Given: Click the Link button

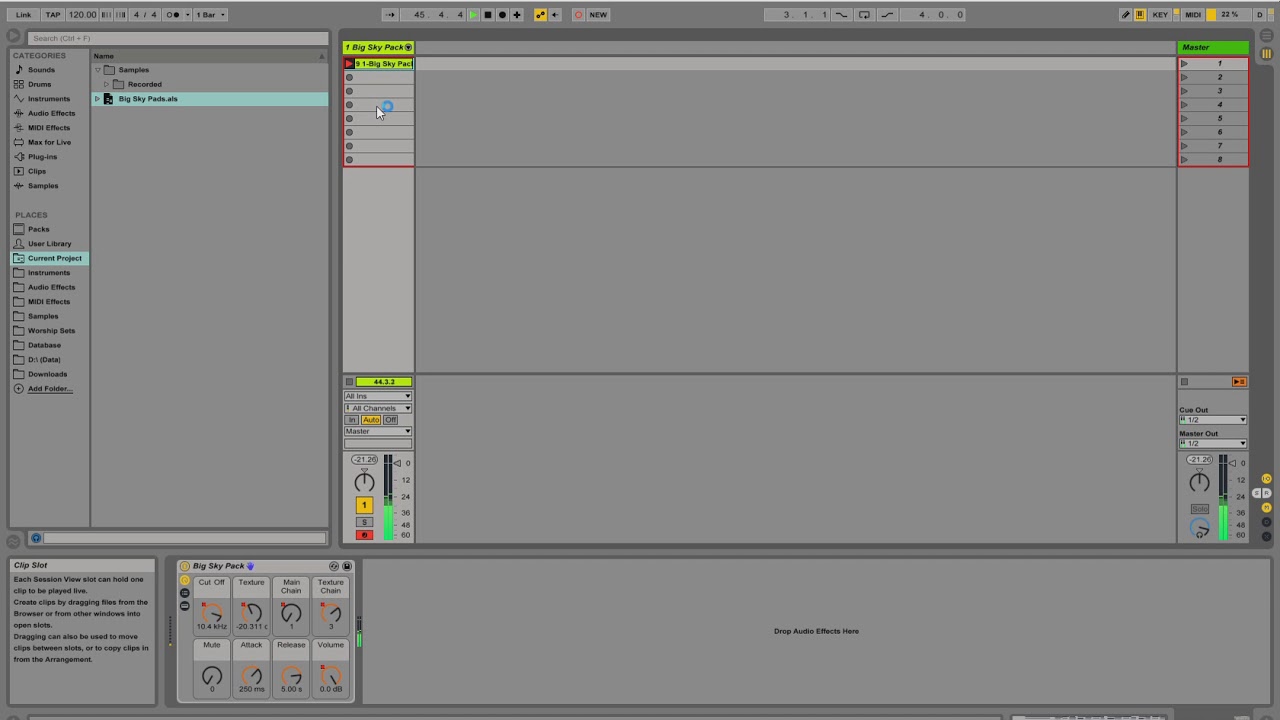Looking at the screenshot, I should 23,15.
